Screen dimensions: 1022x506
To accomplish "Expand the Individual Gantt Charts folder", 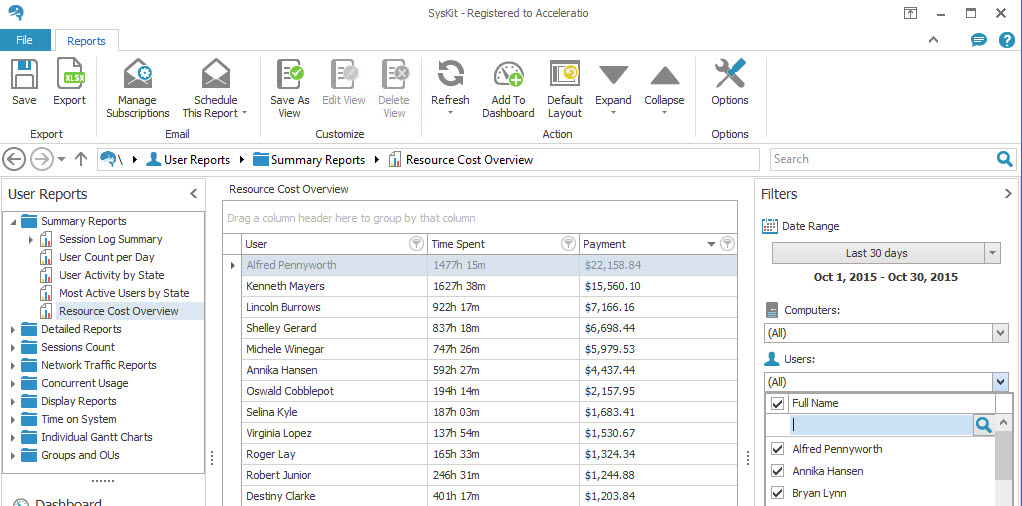I will pos(12,438).
